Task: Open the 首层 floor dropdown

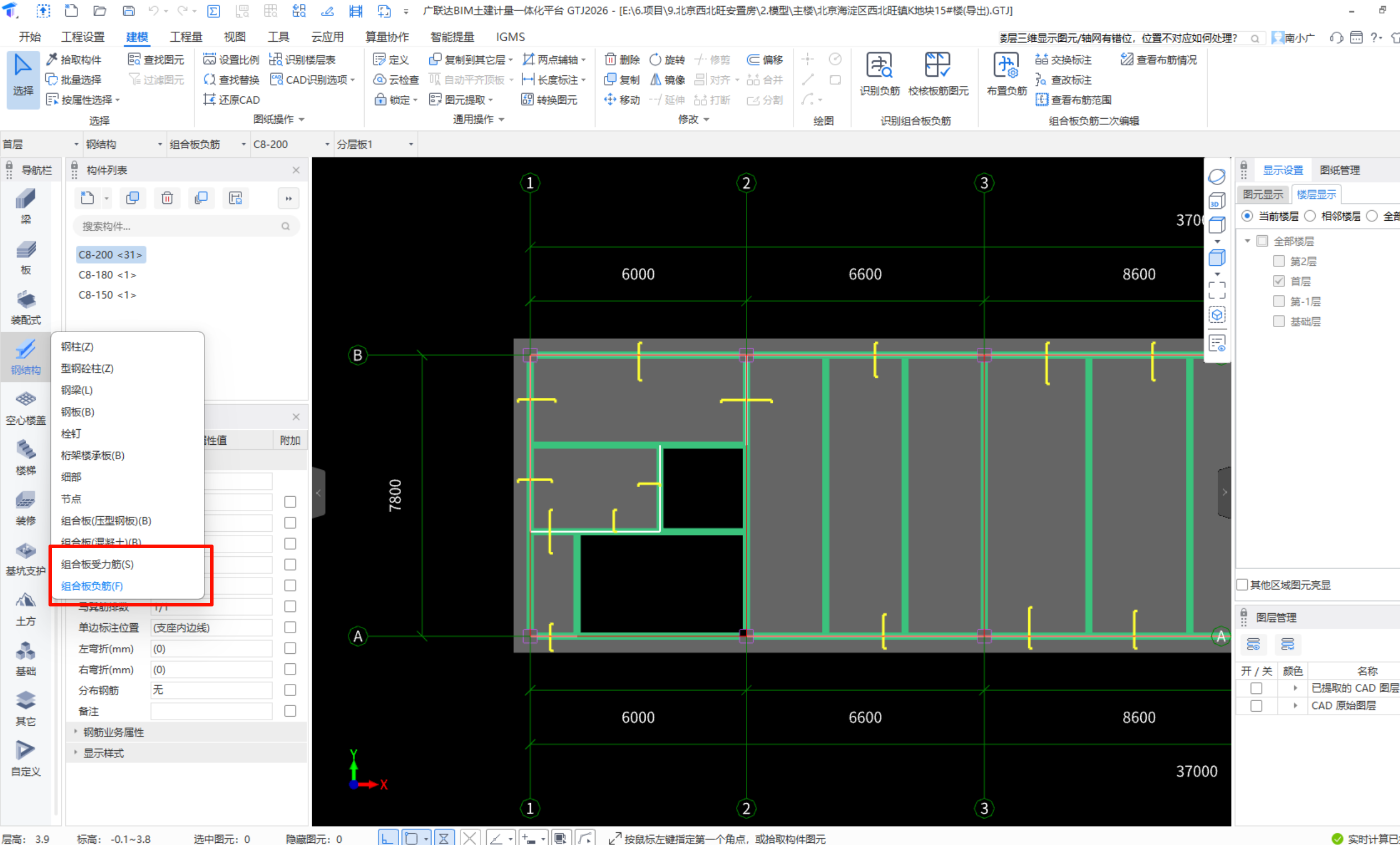Action: (x=40, y=144)
